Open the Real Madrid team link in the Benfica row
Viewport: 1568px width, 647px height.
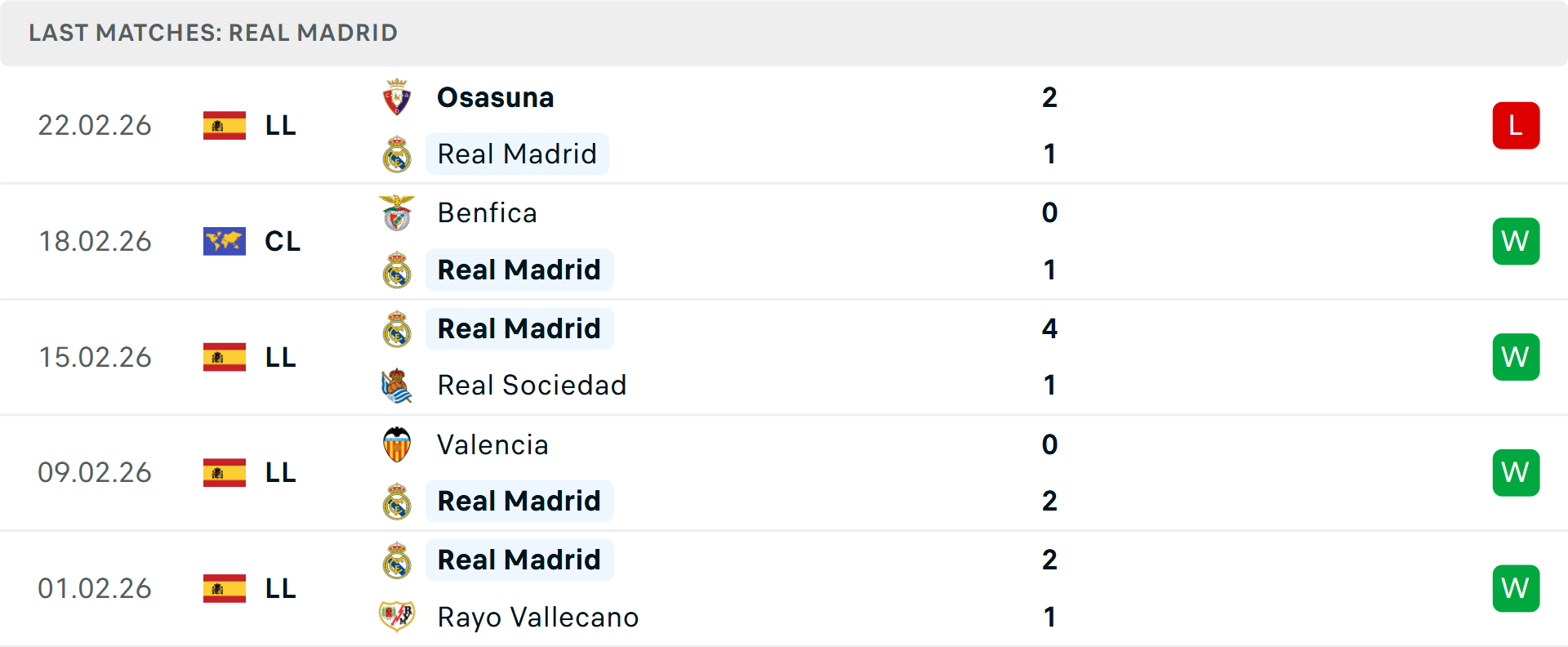(519, 270)
